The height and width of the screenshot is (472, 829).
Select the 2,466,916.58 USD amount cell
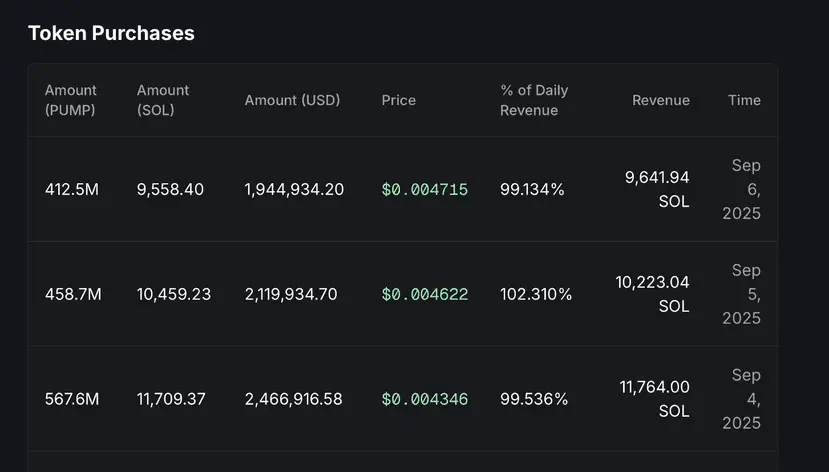pos(293,399)
